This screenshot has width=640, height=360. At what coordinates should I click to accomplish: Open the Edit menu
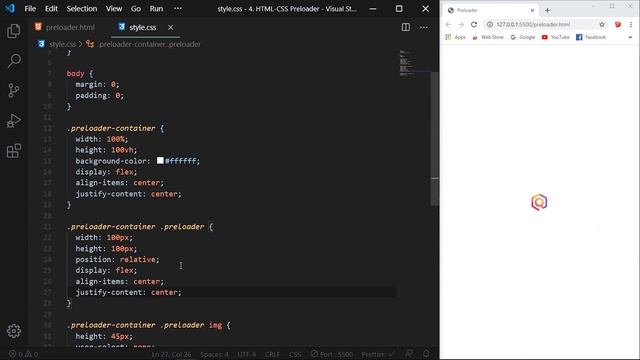tap(51, 9)
